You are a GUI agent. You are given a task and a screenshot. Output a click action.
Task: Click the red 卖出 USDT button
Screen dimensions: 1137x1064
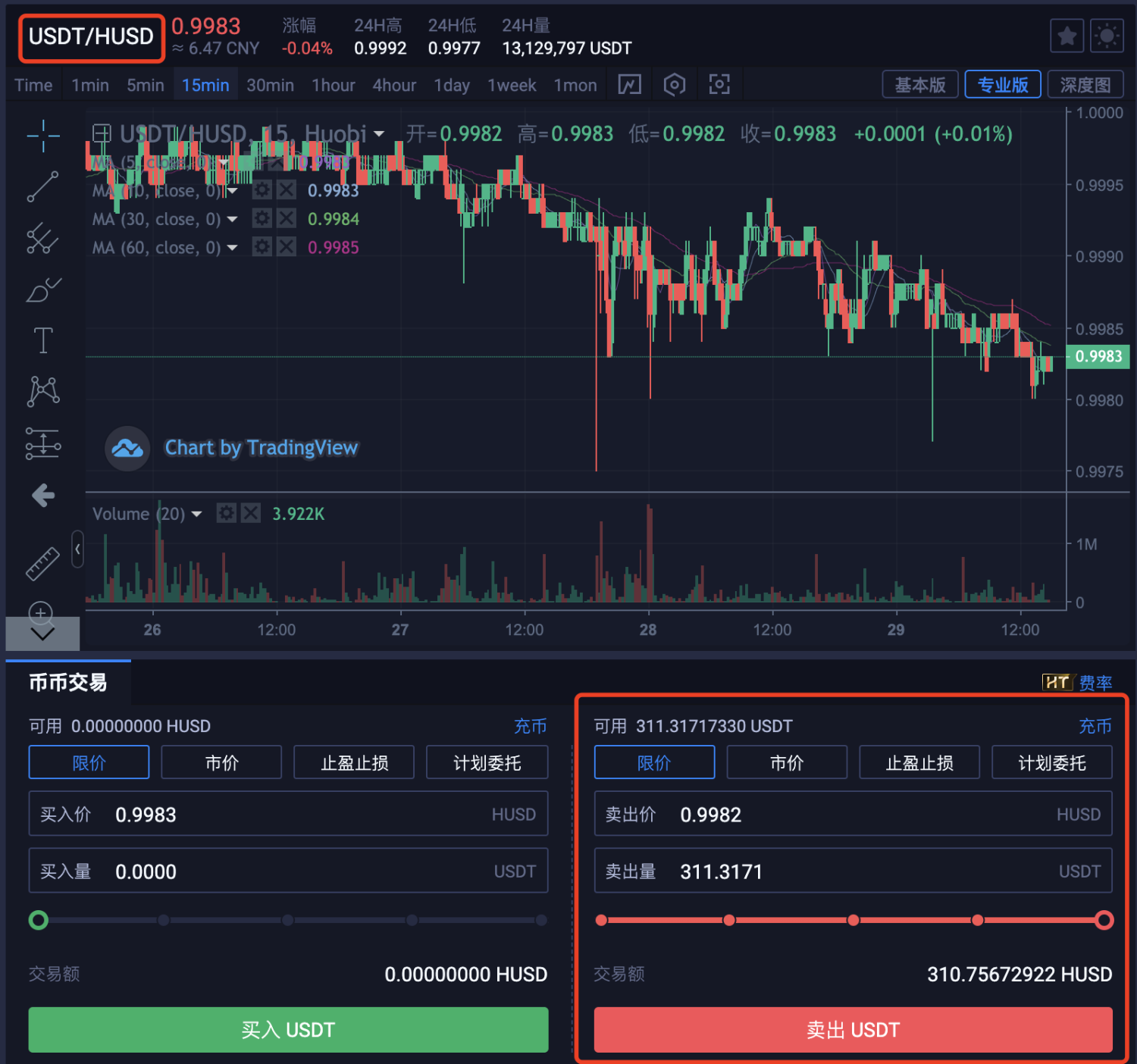pyautogui.click(x=853, y=1030)
